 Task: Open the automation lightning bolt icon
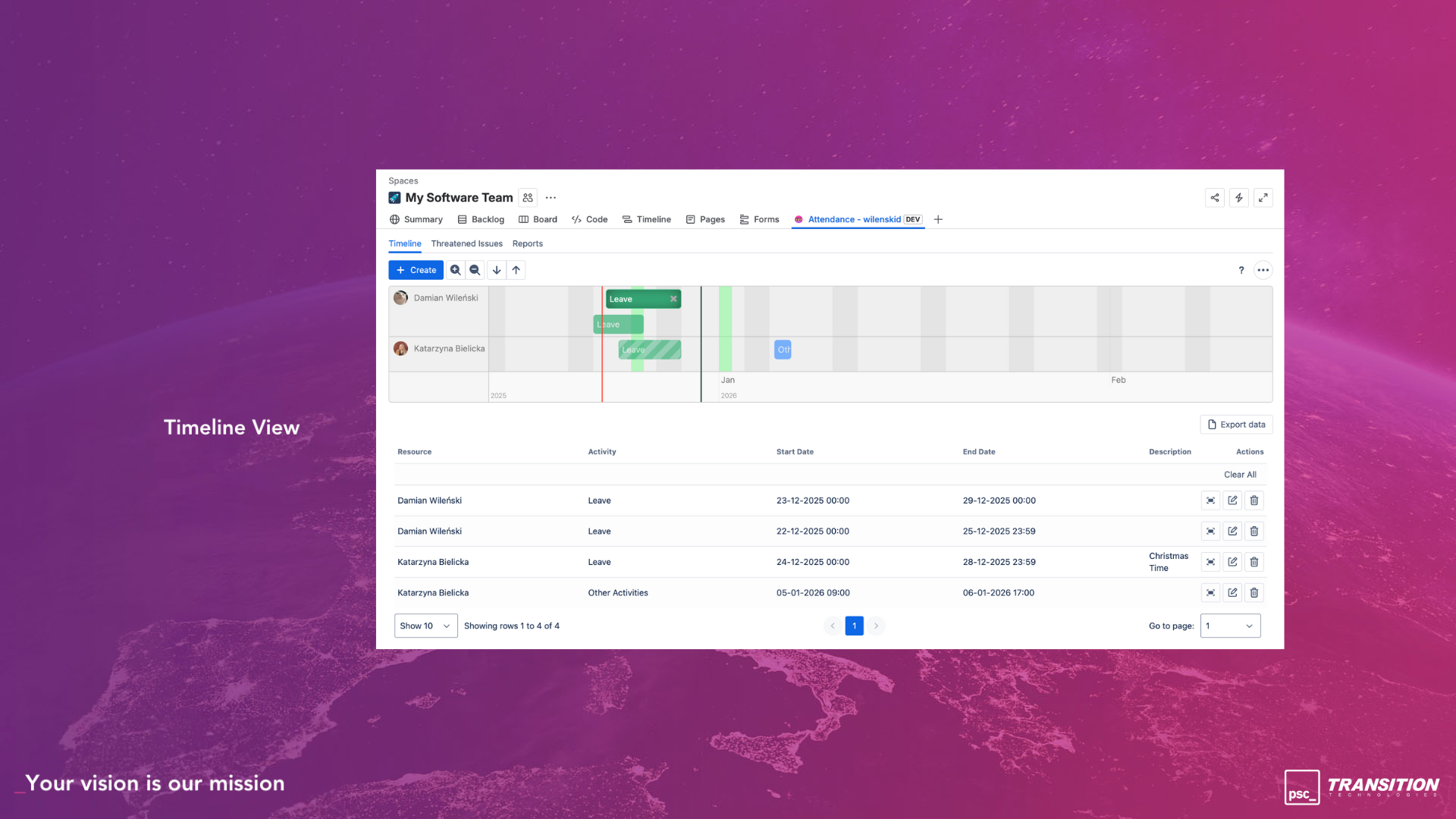(1239, 198)
